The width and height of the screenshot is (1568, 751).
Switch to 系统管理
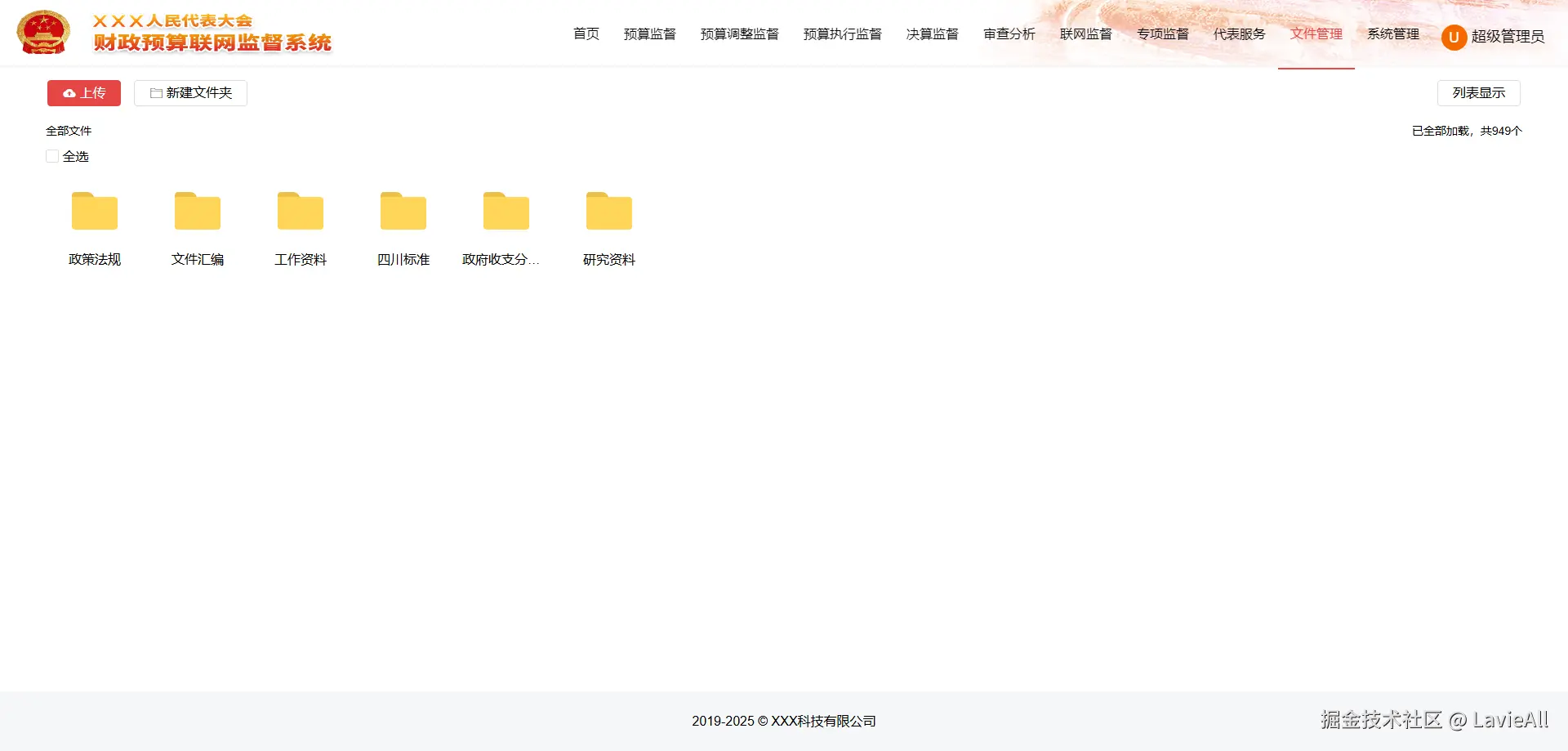tap(1392, 34)
